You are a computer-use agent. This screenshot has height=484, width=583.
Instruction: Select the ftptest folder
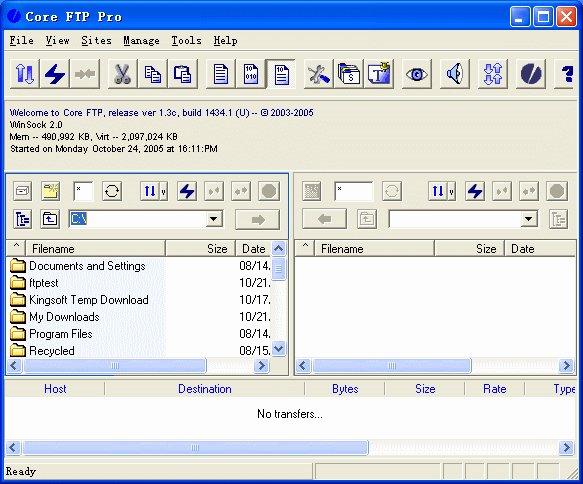[44, 283]
